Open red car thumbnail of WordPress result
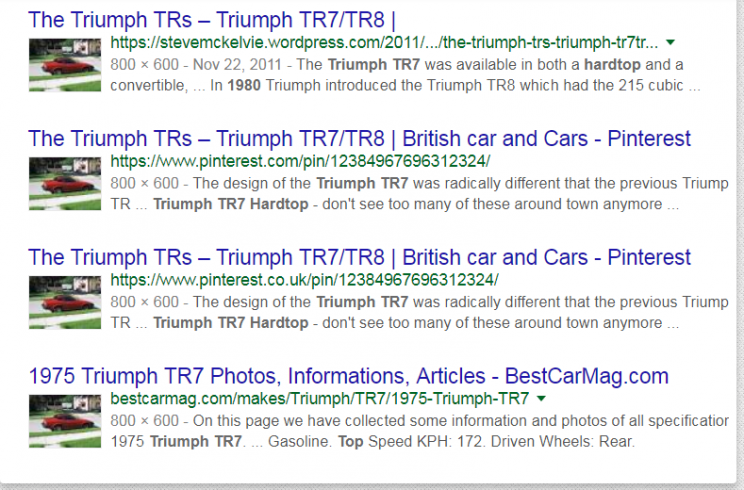Viewport: 744px width, 490px height. point(65,65)
